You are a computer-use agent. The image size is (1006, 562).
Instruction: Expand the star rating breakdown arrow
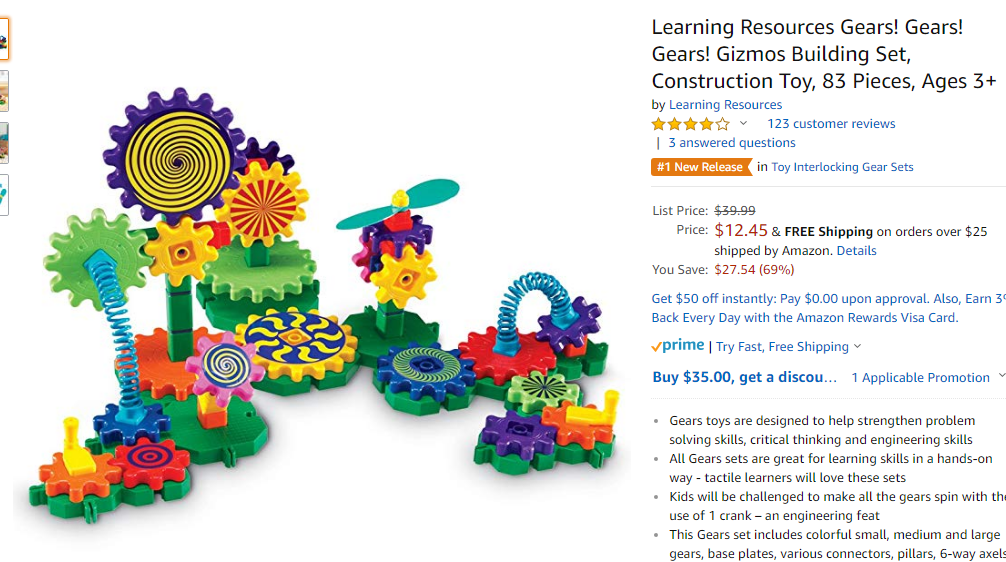pyautogui.click(x=743, y=123)
